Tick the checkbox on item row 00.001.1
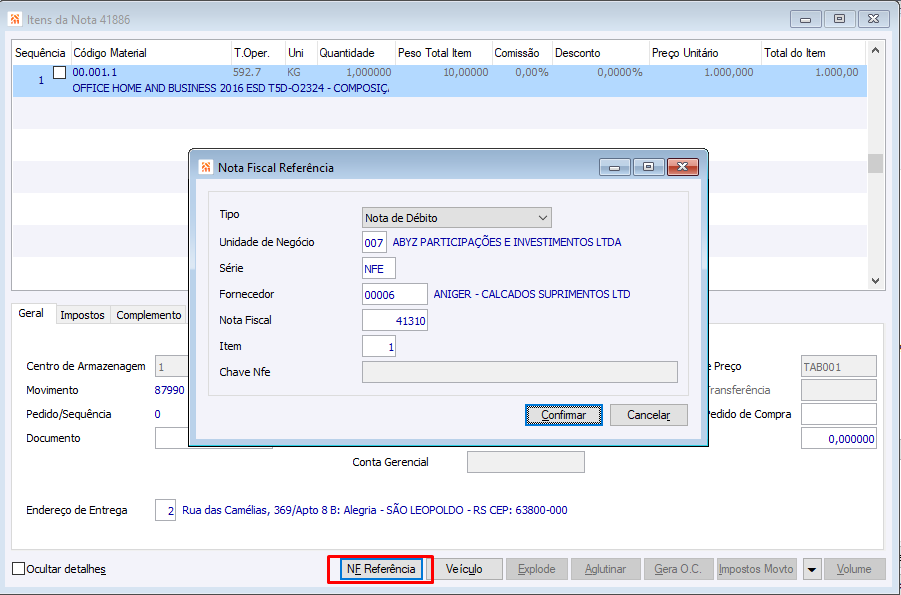901x595 pixels. (x=59, y=72)
